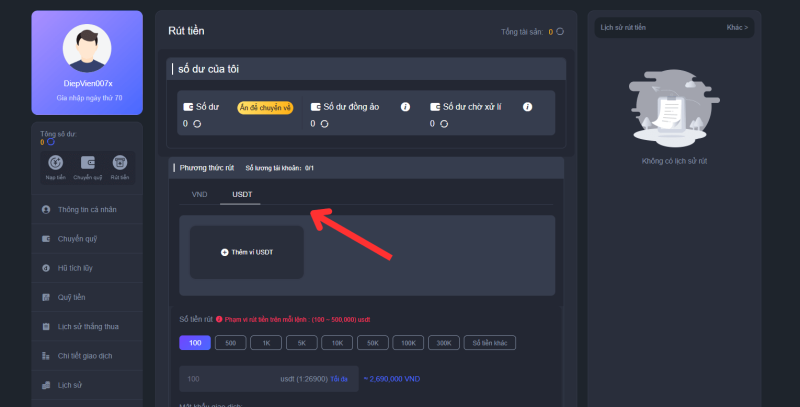The image size is (800, 407).
Task: Click the Chi tiết giao dịch icon
Action: pos(46,356)
